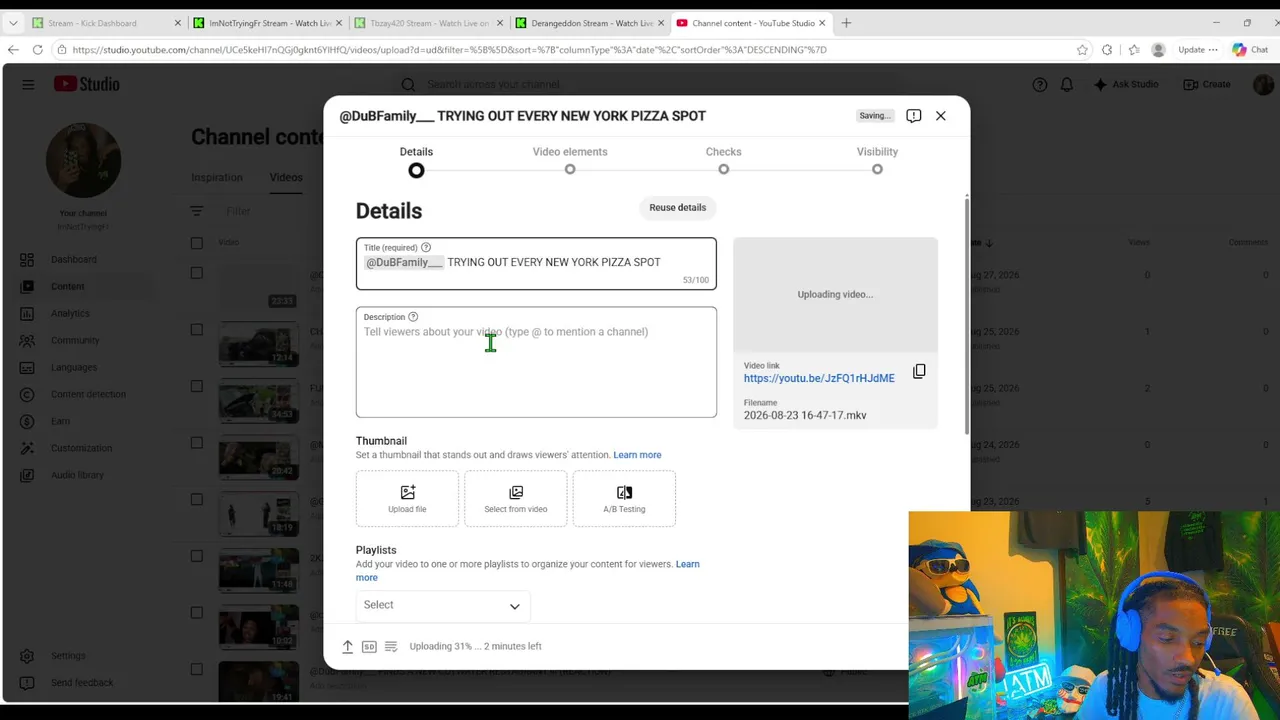Check the box for the 19:41 video

(197, 670)
